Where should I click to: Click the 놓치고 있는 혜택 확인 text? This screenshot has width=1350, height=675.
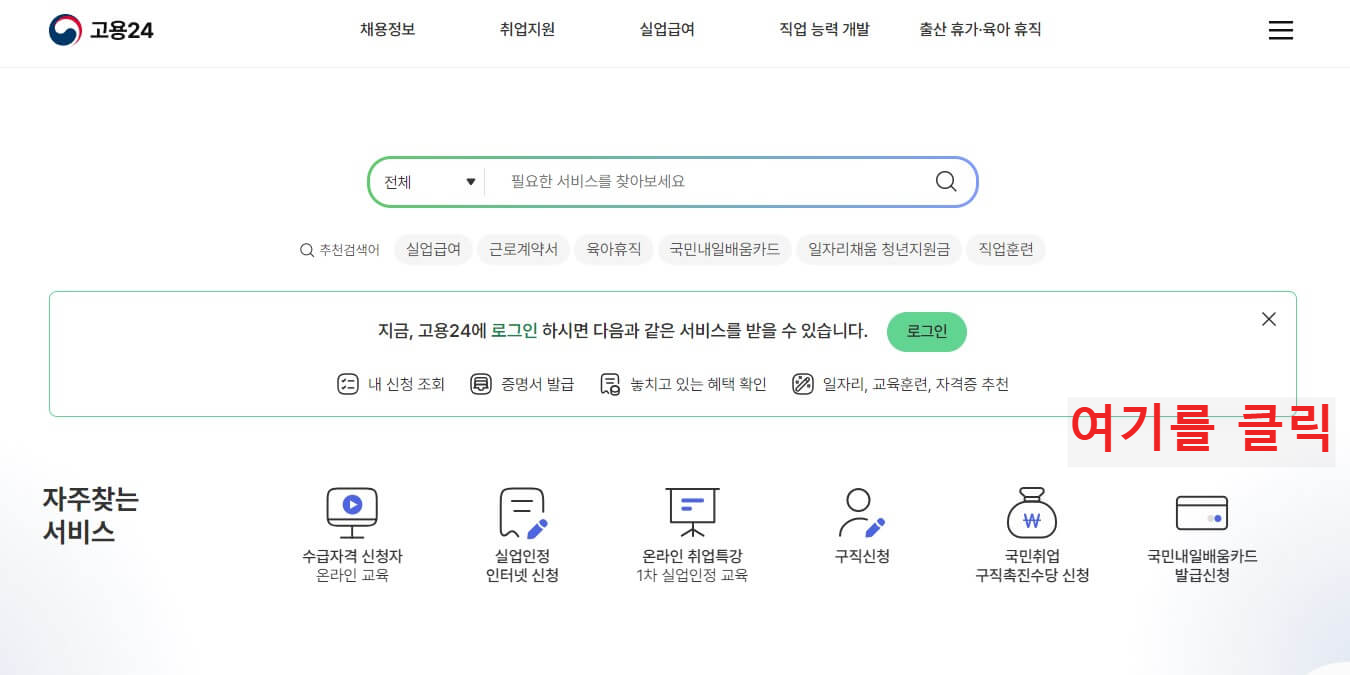pyautogui.click(x=698, y=384)
